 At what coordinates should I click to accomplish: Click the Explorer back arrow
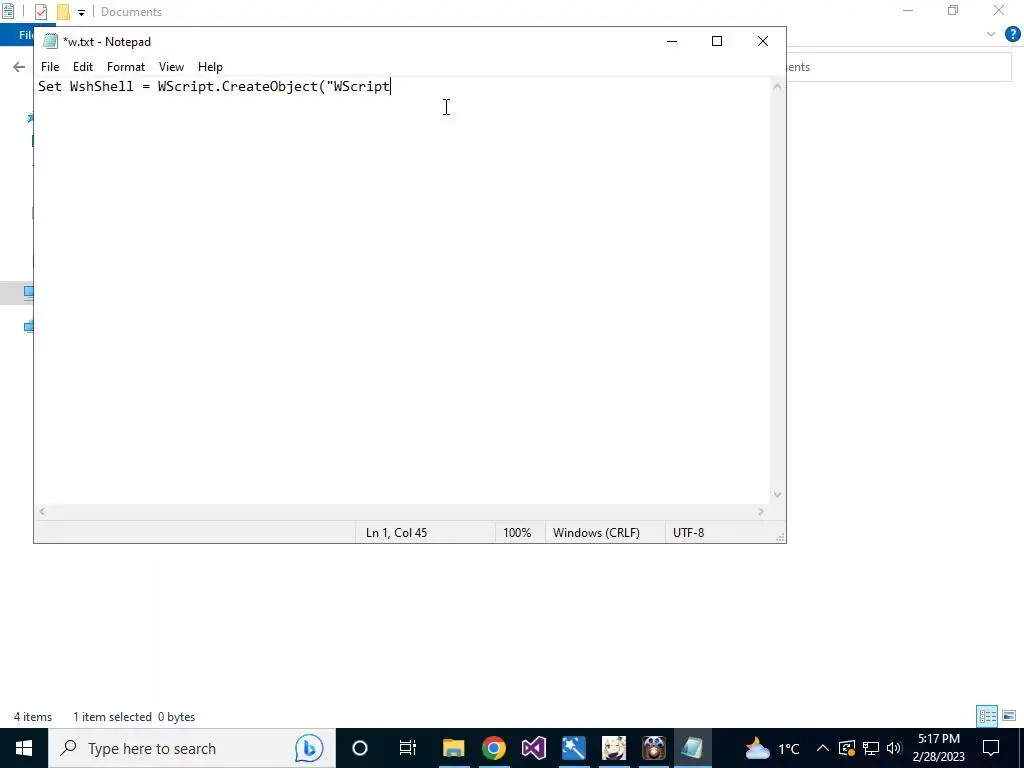click(x=19, y=67)
